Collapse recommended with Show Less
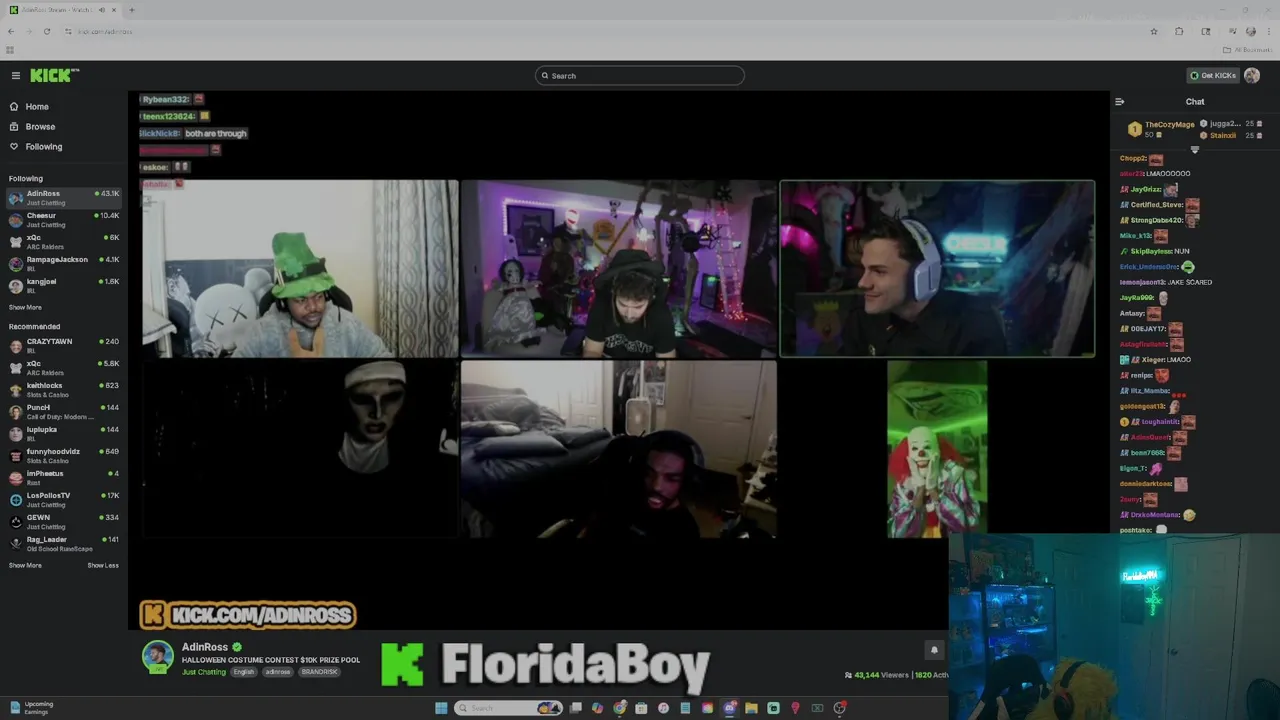 pos(103,566)
